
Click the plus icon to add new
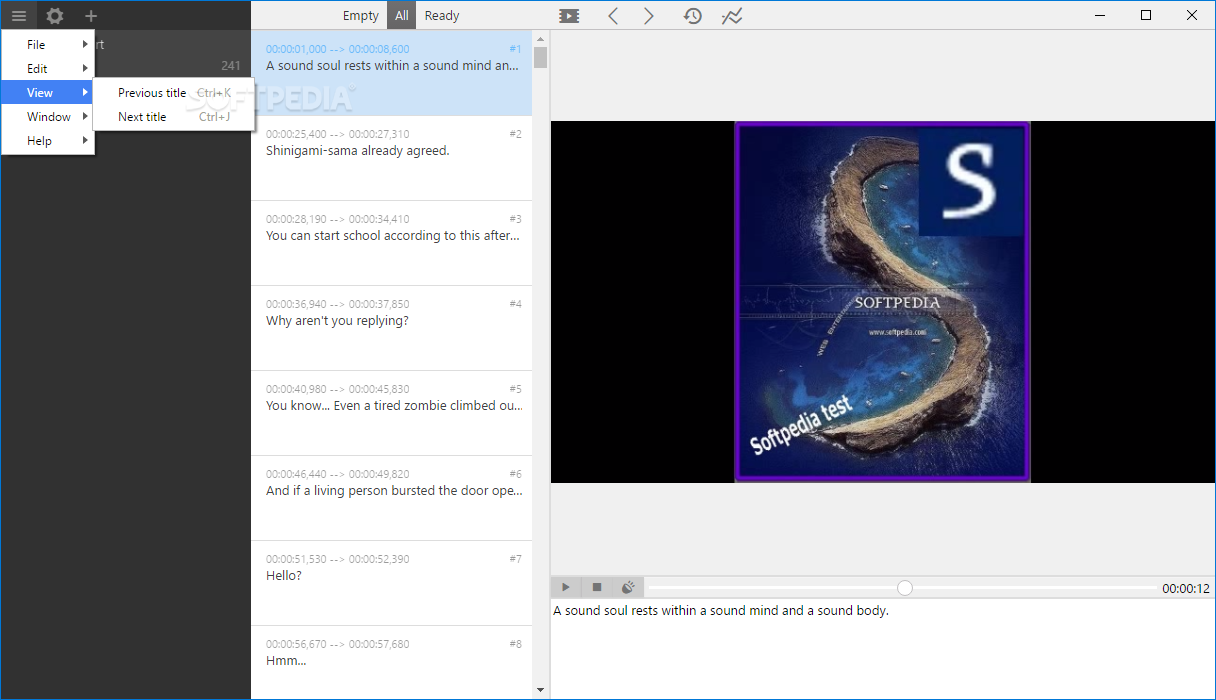click(91, 16)
